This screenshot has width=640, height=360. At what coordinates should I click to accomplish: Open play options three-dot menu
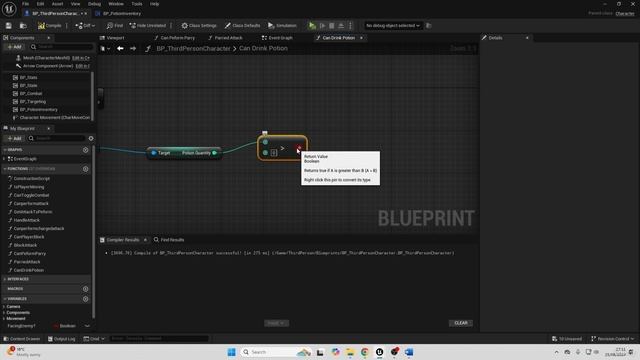tap(350, 26)
